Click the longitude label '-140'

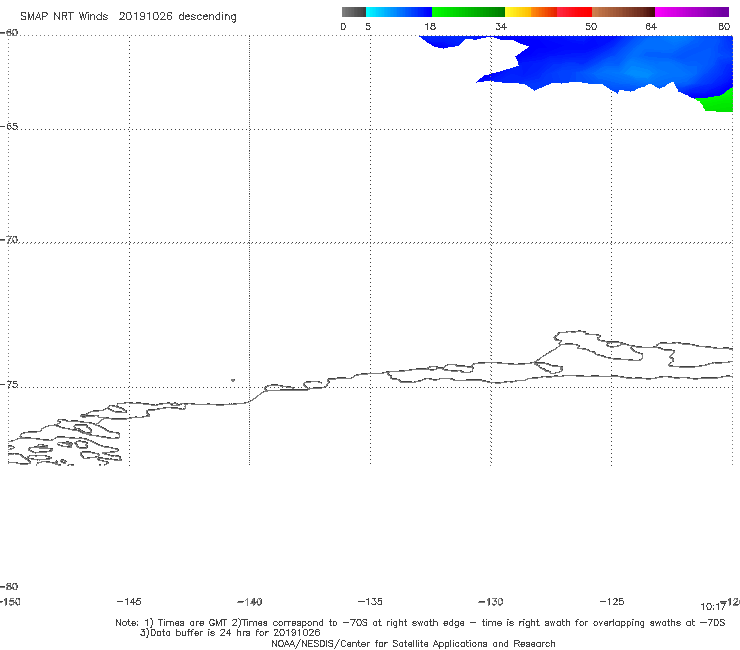point(250,601)
